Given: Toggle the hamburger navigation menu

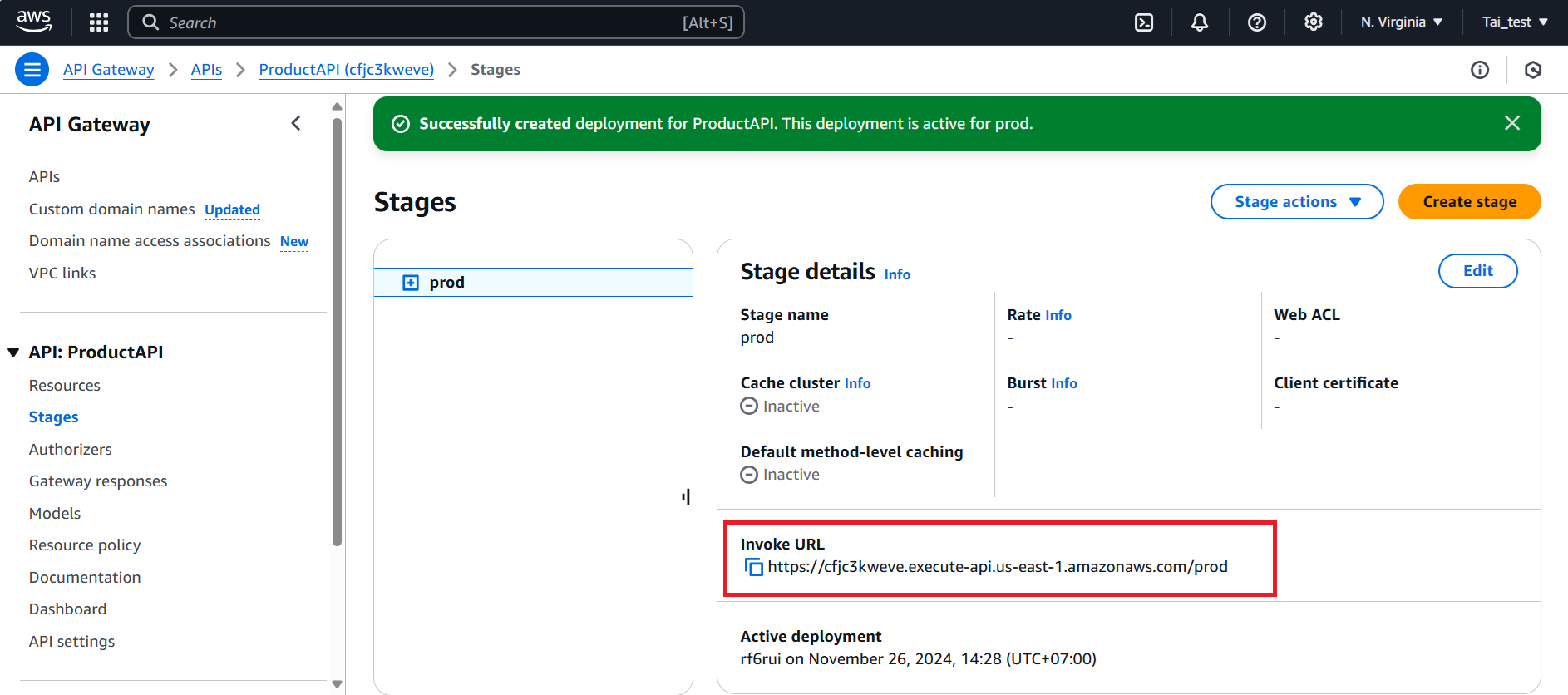Looking at the screenshot, I should (32, 70).
